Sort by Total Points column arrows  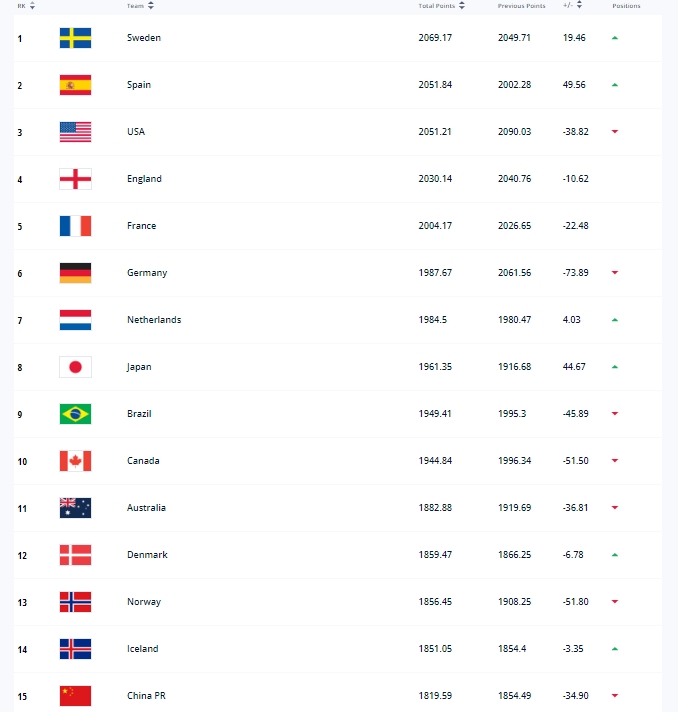462,5
